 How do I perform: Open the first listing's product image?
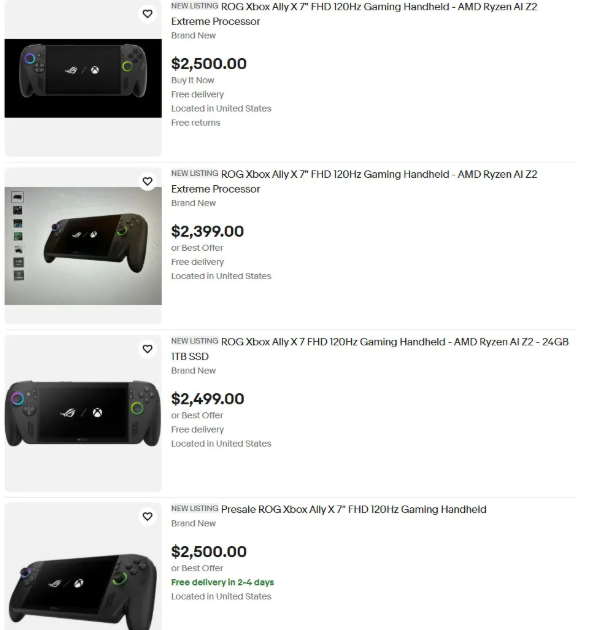pos(83,78)
